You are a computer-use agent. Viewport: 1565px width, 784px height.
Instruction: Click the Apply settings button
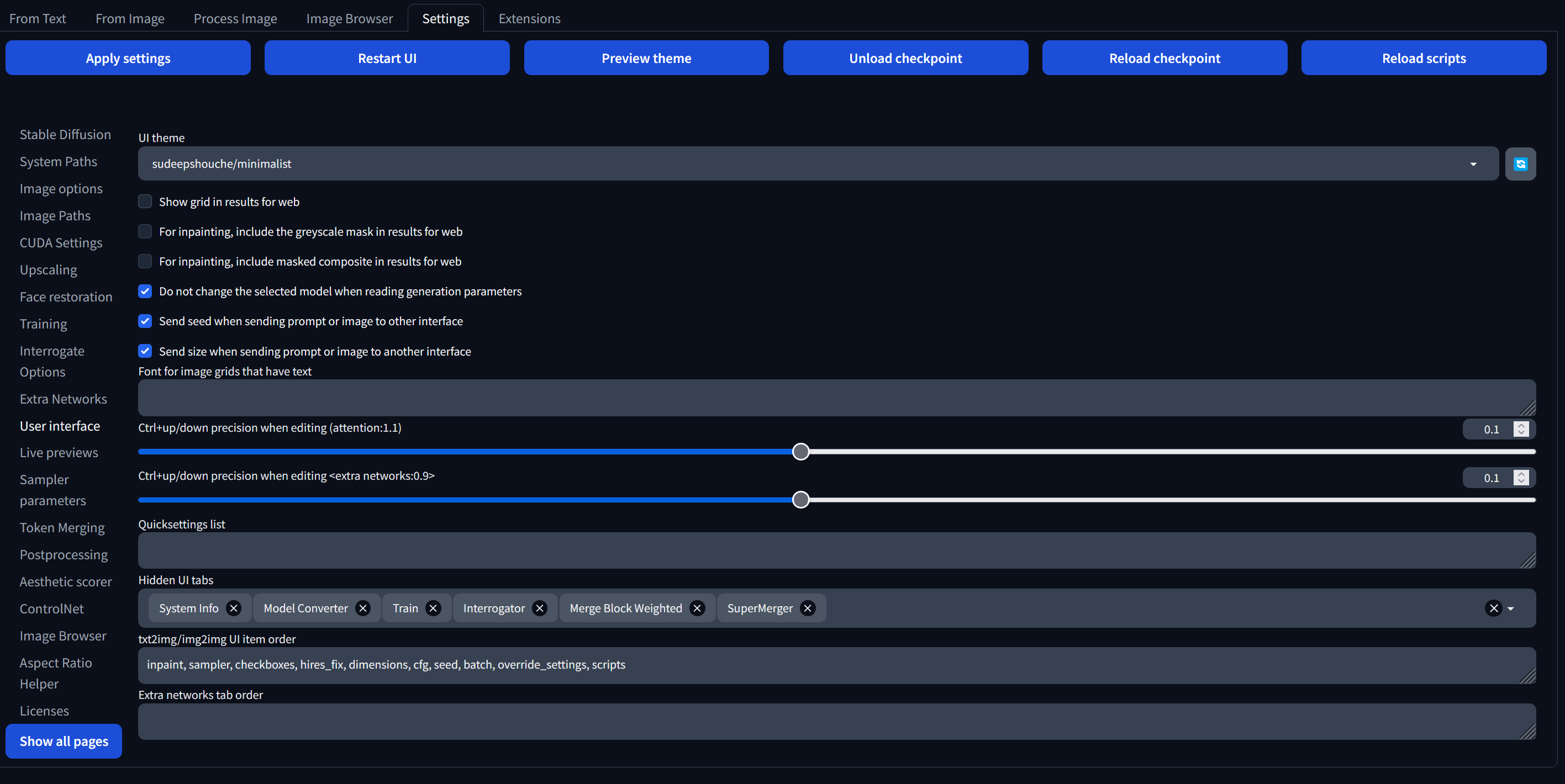pyautogui.click(x=128, y=59)
